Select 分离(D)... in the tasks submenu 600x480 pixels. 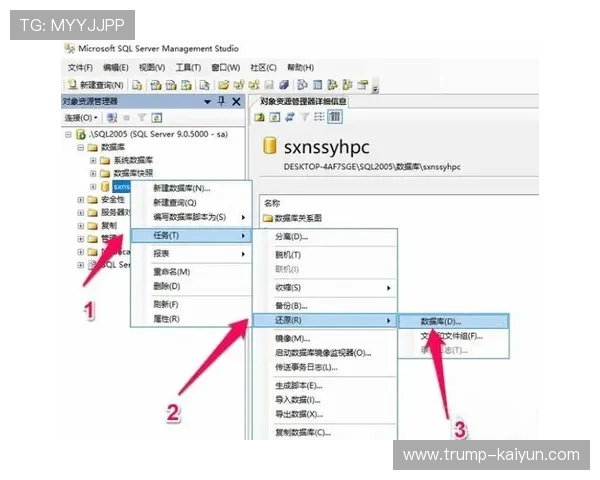[292, 237]
